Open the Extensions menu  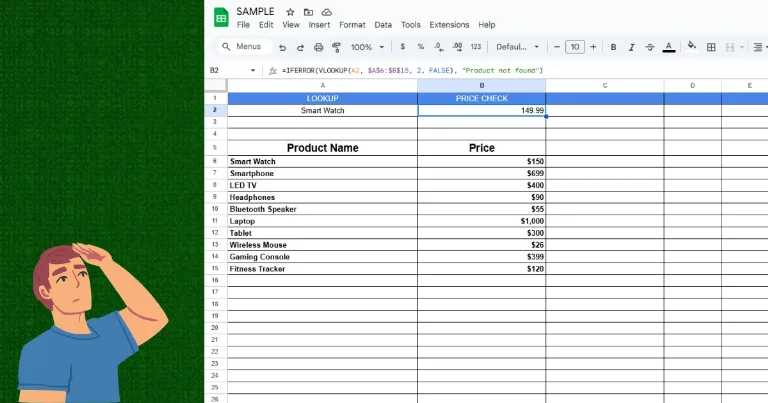[x=449, y=25]
